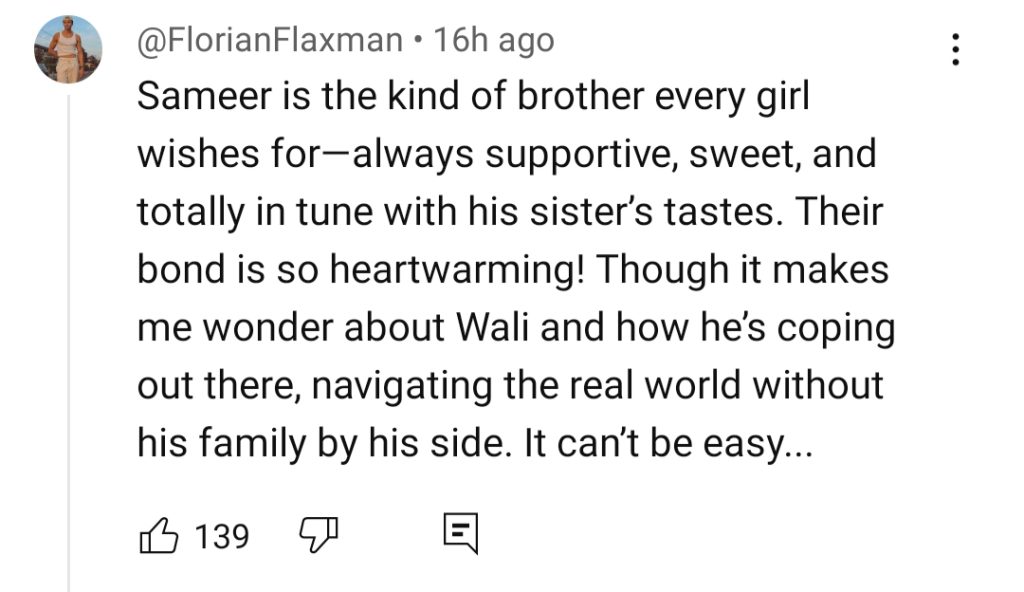1024x592 pixels.
Task: Click the 139 like count
Action: 221,537
